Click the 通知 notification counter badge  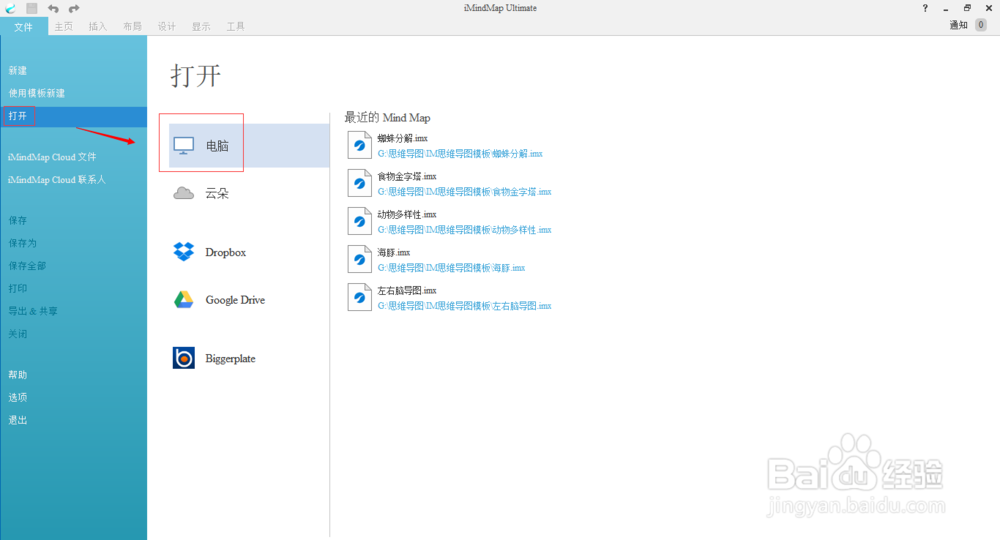tap(981, 25)
